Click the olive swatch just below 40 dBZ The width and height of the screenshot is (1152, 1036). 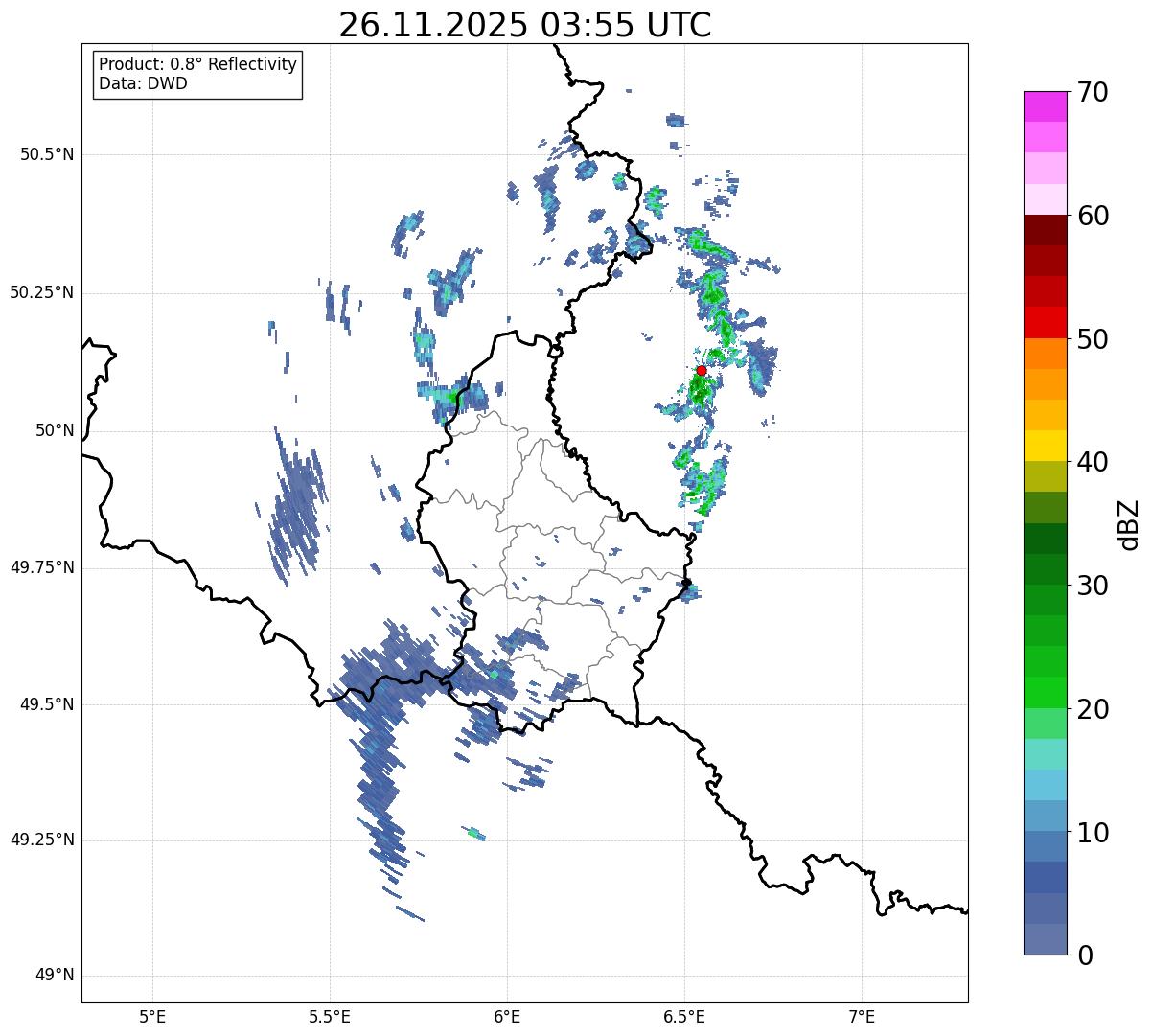click(x=1045, y=476)
